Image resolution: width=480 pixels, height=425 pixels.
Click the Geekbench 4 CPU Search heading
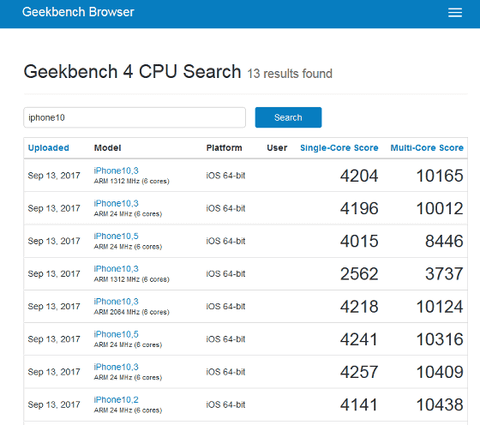[x=132, y=72]
